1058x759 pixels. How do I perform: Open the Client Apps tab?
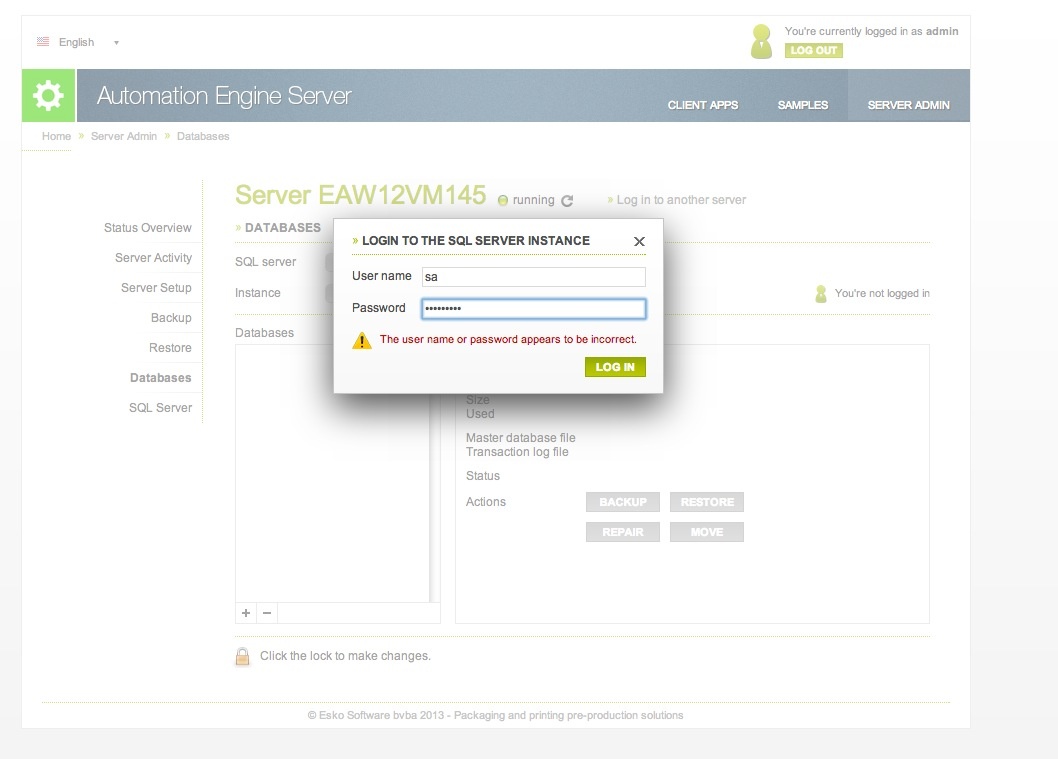[x=702, y=105]
